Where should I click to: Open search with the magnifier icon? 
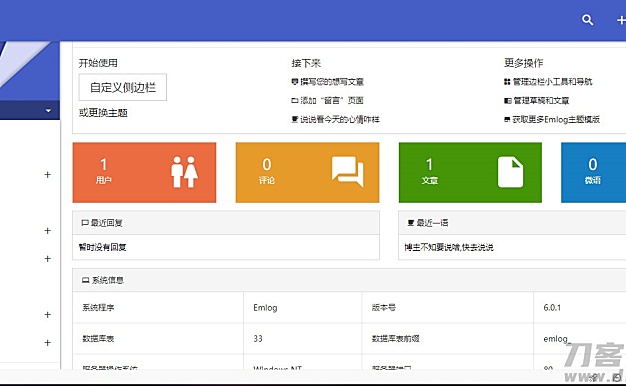point(587,20)
